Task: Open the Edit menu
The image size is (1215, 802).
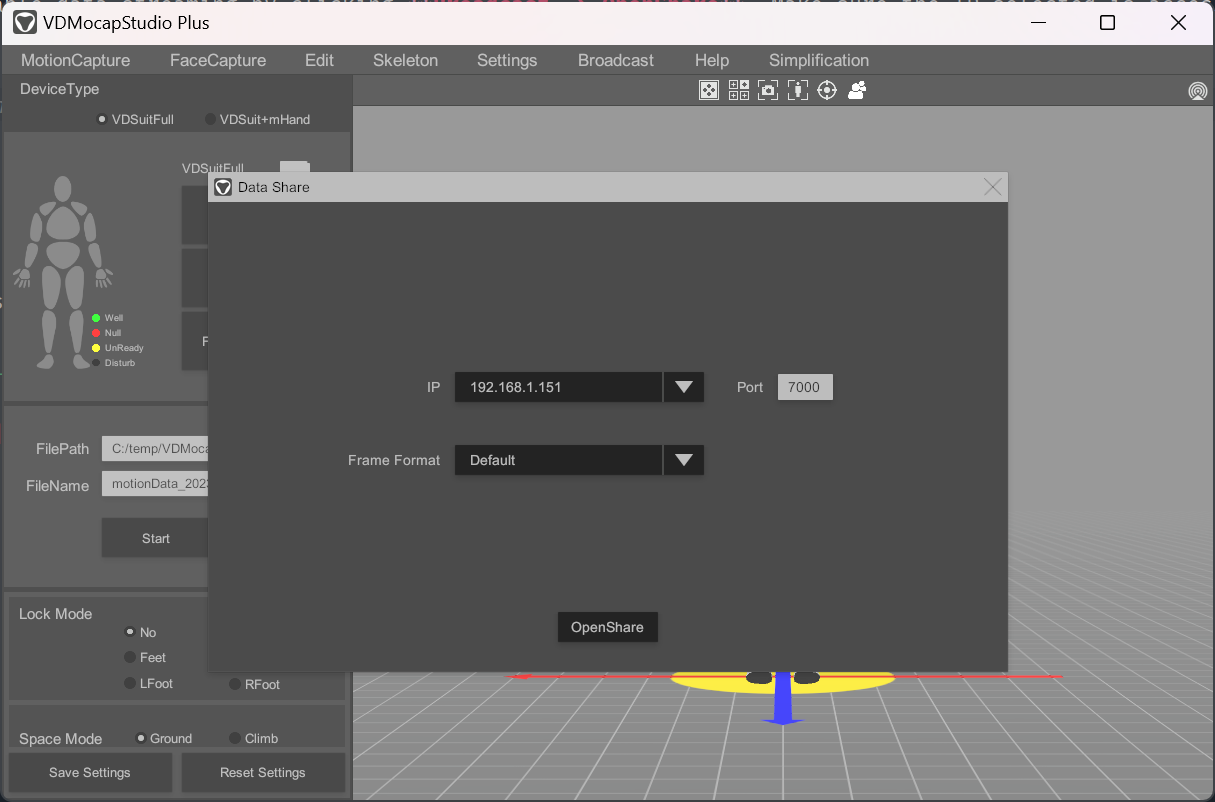Action: (319, 60)
